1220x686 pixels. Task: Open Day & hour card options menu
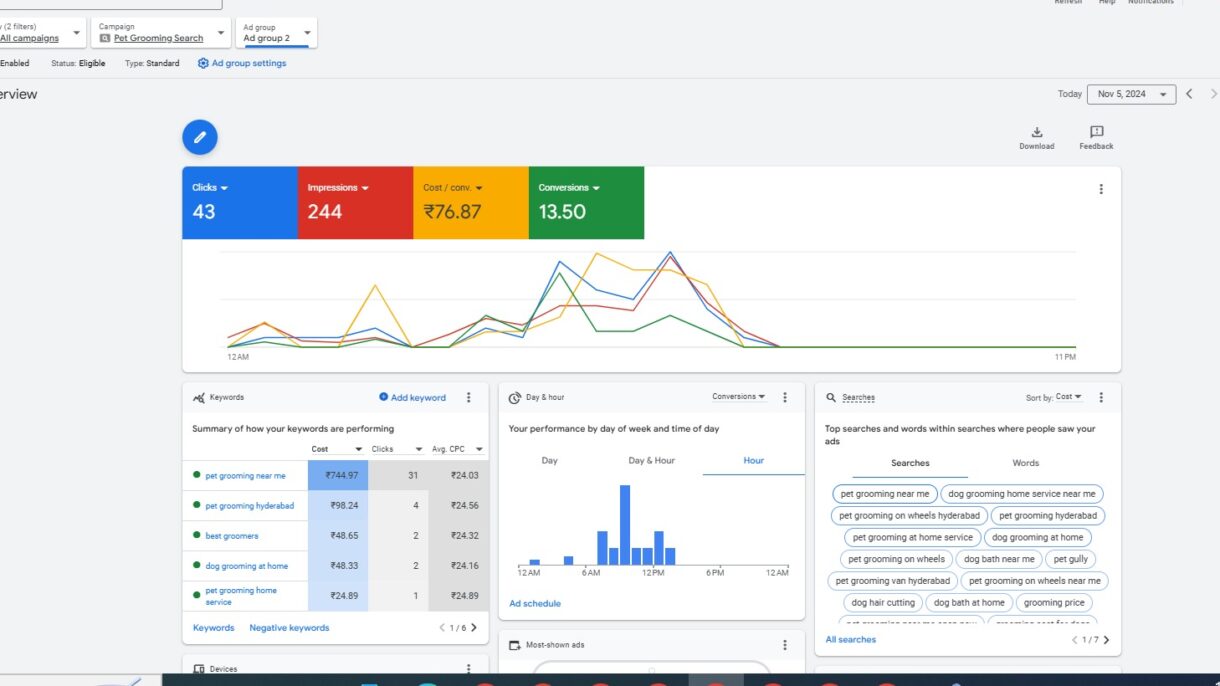[x=785, y=397]
